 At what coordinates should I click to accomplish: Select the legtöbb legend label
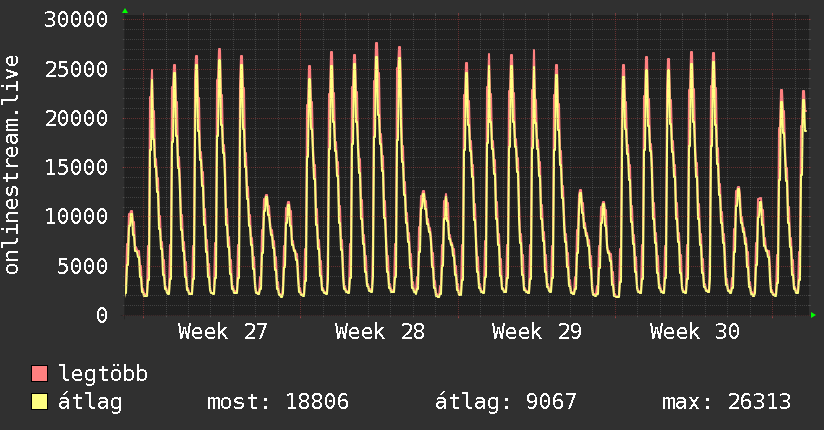coord(103,374)
